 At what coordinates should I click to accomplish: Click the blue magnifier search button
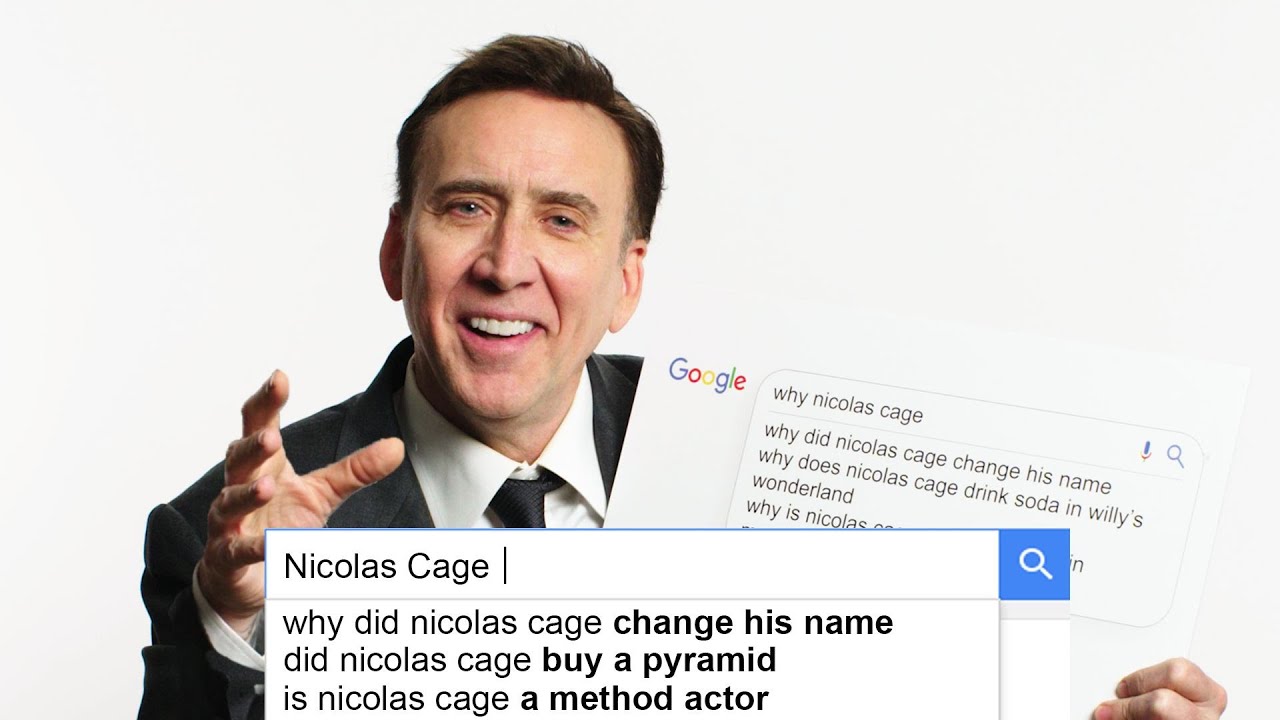(x=1034, y=564)
